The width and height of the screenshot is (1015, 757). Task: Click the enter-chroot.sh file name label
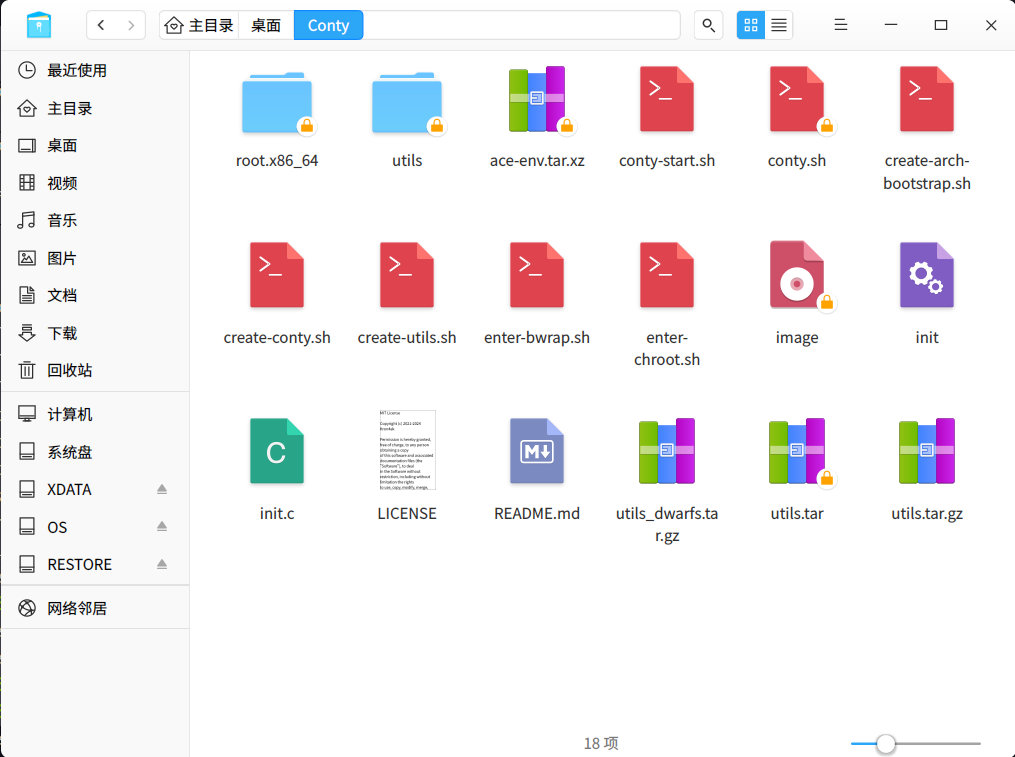(x=667, y=348)
